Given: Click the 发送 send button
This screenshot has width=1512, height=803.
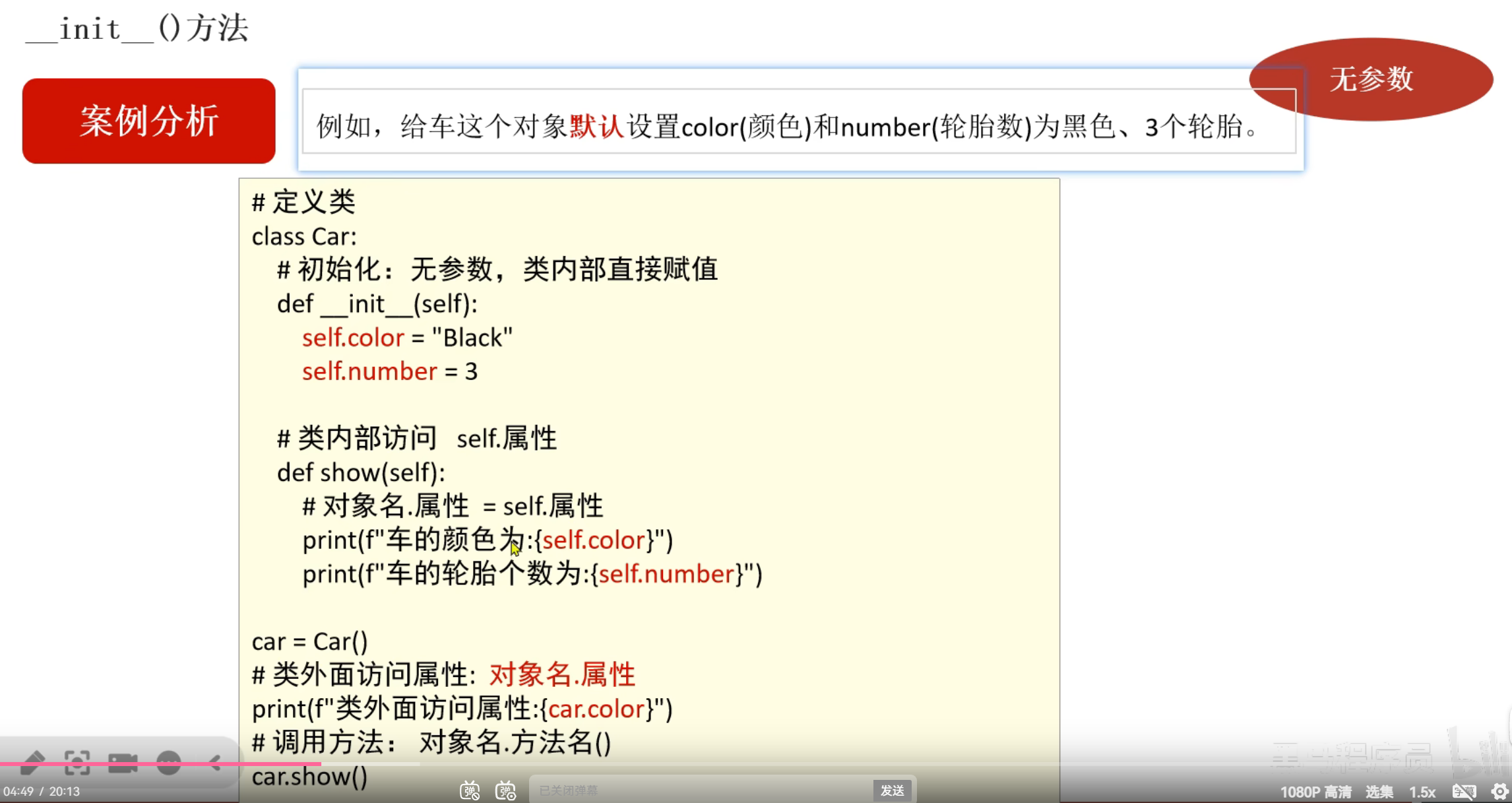Looking at the screenshot, I should [x=892, y=790].
